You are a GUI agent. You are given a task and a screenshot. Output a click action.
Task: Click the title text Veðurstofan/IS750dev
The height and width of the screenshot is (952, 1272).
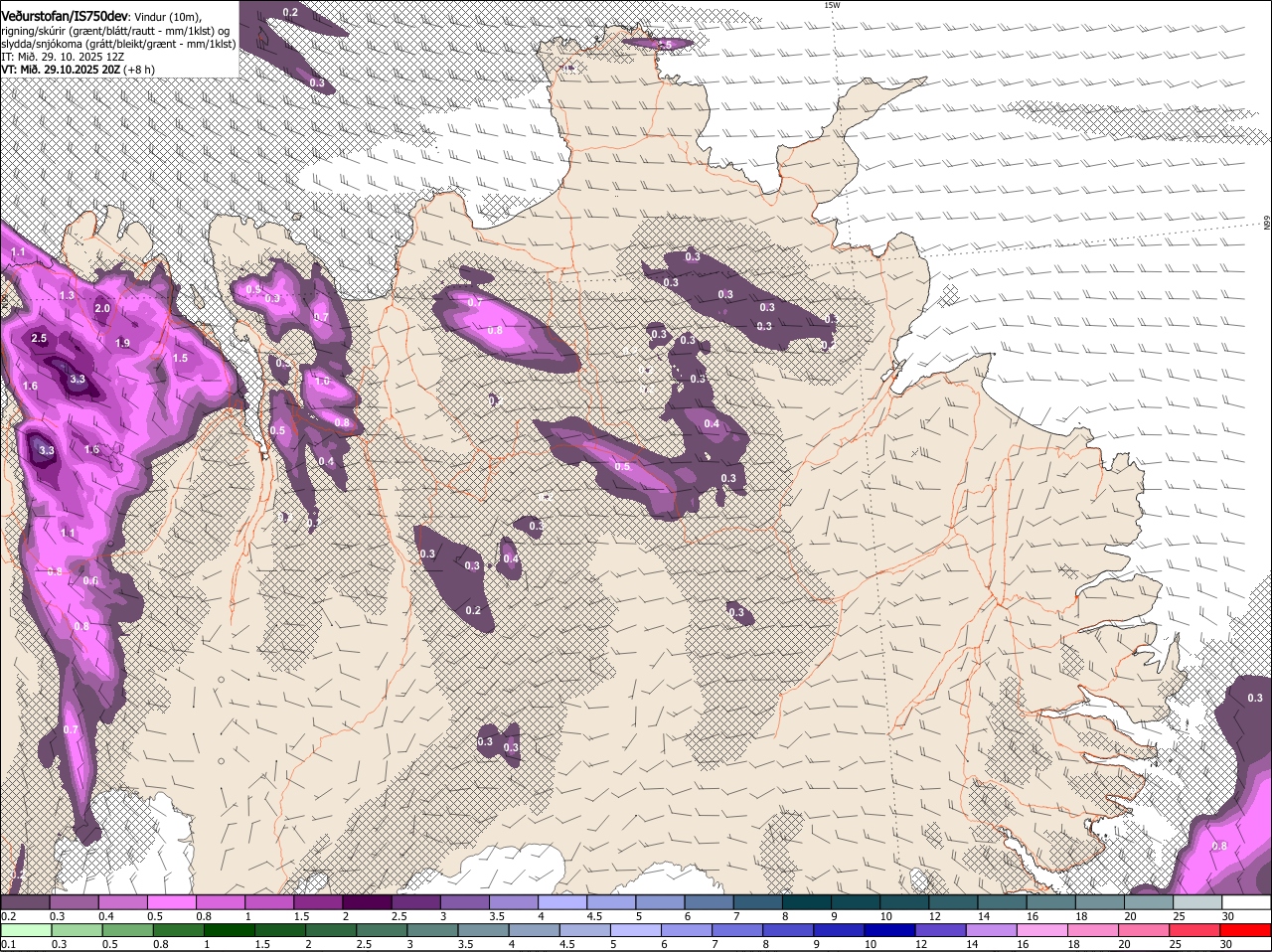click(65, 17)
